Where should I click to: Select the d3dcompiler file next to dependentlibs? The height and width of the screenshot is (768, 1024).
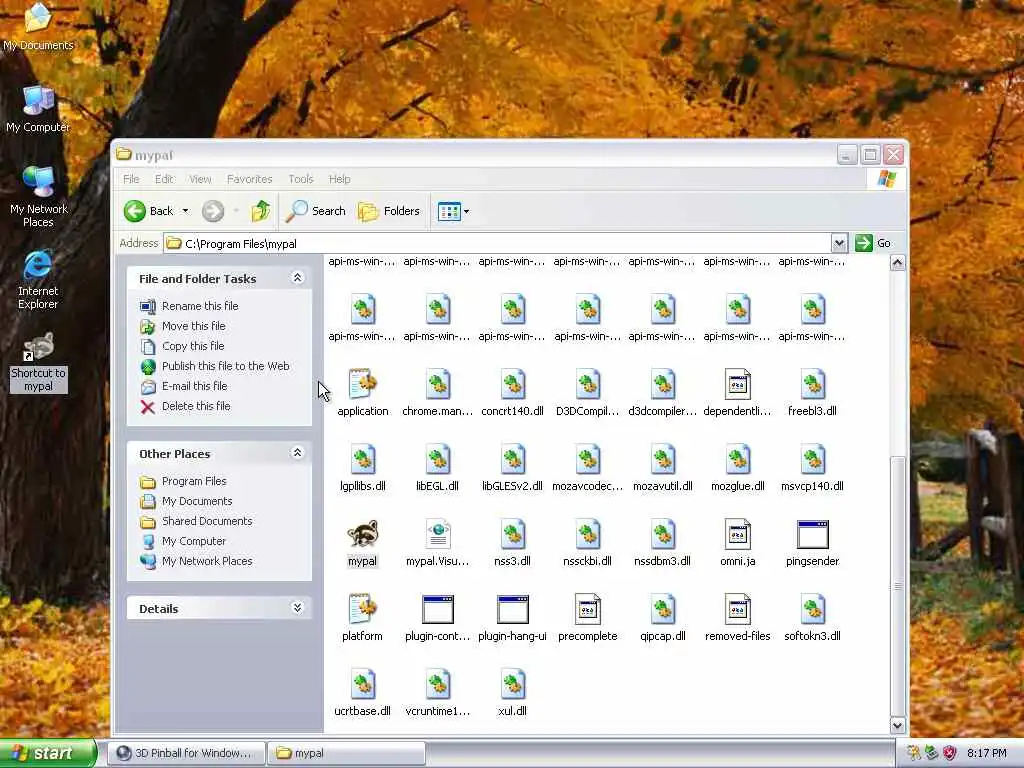click(663, 384)
